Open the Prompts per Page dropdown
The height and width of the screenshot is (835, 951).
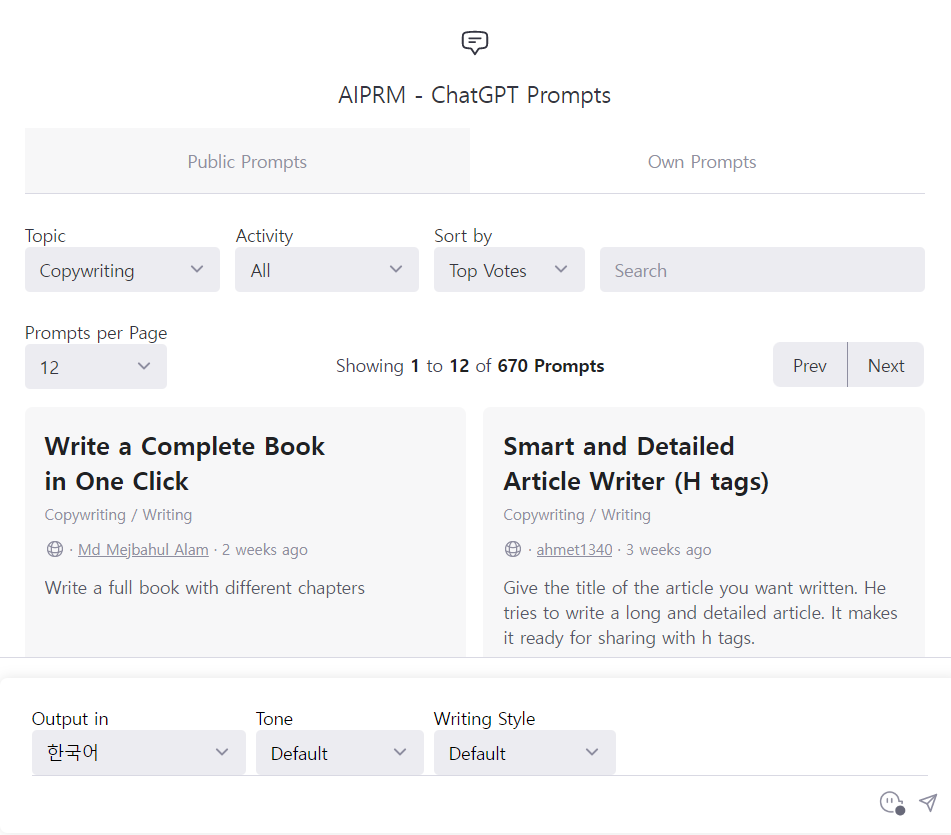96,367
